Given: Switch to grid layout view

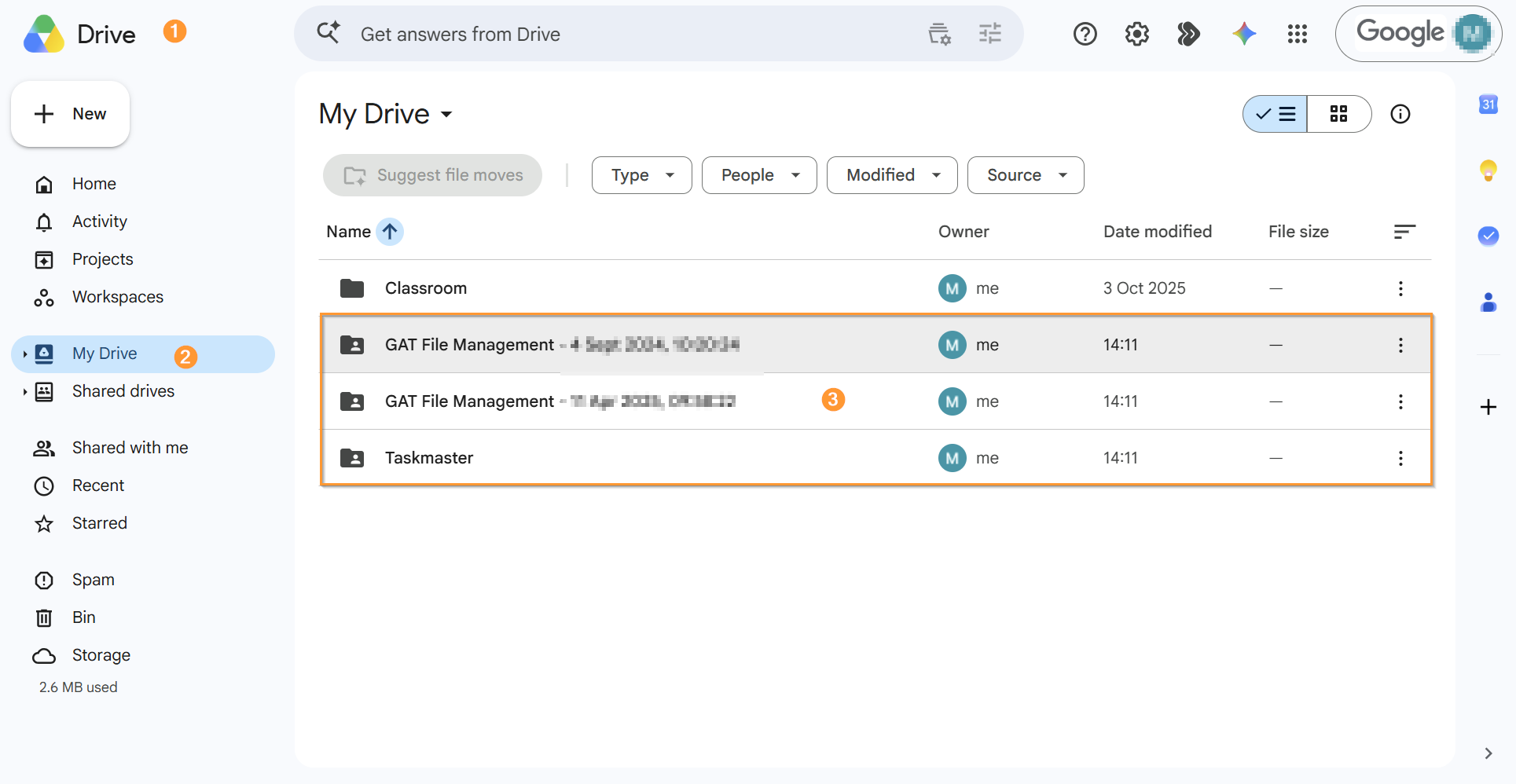Looking at the screenshot, I should 1338,114.
